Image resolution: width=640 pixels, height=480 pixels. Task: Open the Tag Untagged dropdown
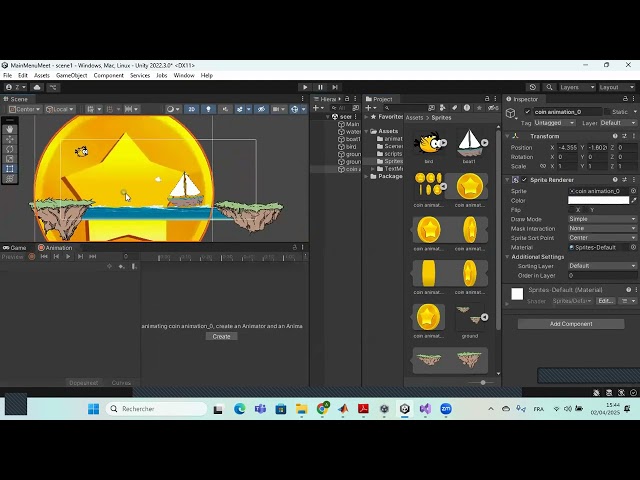click(554, 123)
